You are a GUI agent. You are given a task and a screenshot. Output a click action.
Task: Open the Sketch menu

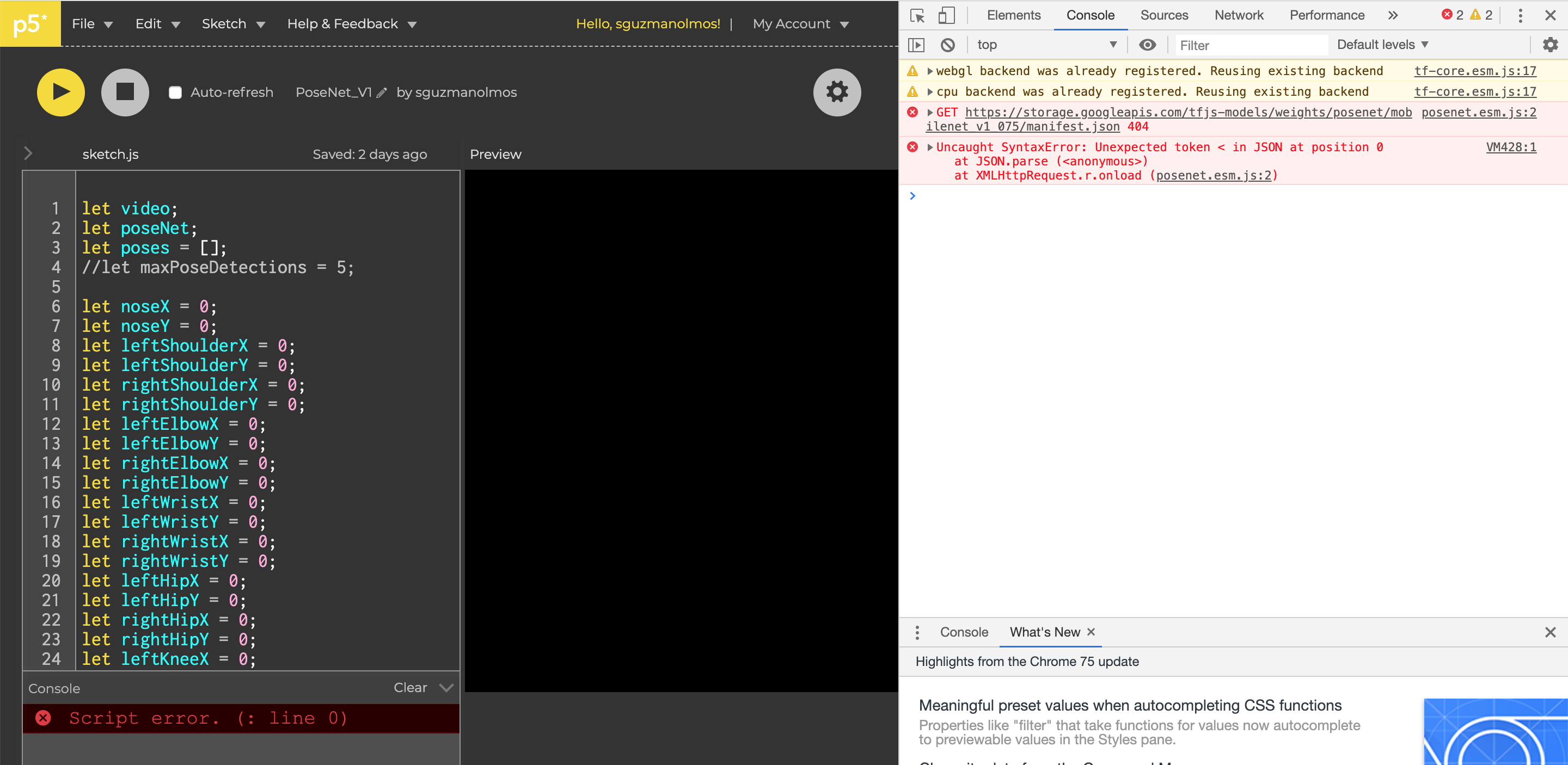coord(233,24)
